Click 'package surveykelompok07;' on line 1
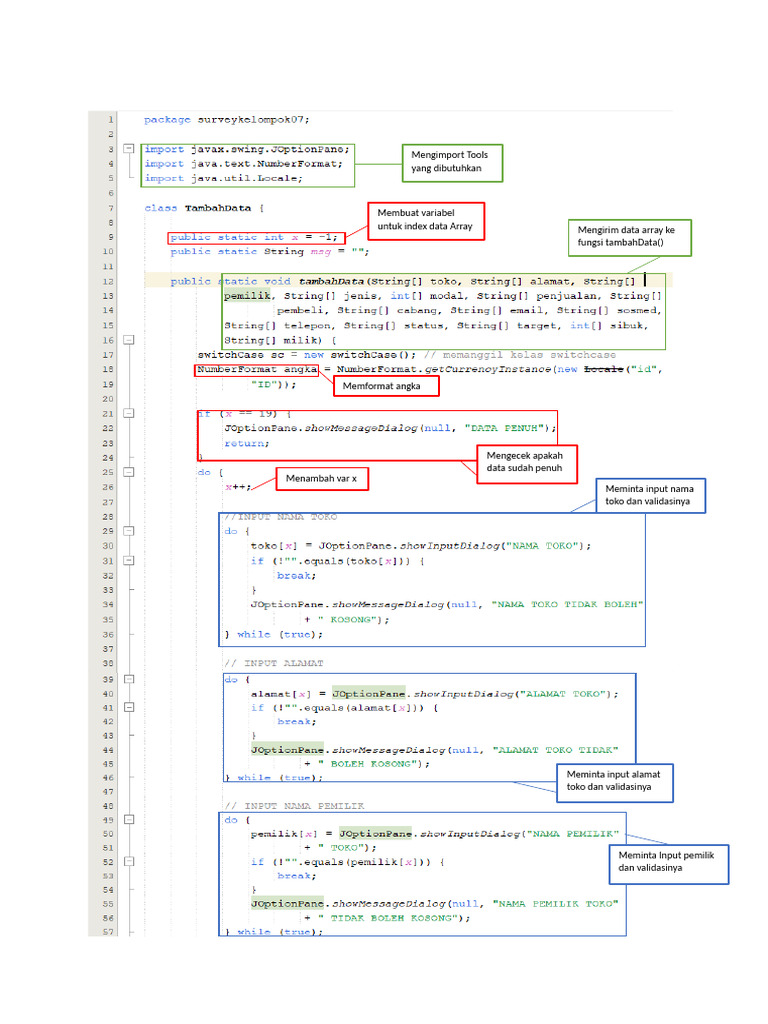This screenshot has height=1024, width=768. pyautogui.click(x=227, y=120)
